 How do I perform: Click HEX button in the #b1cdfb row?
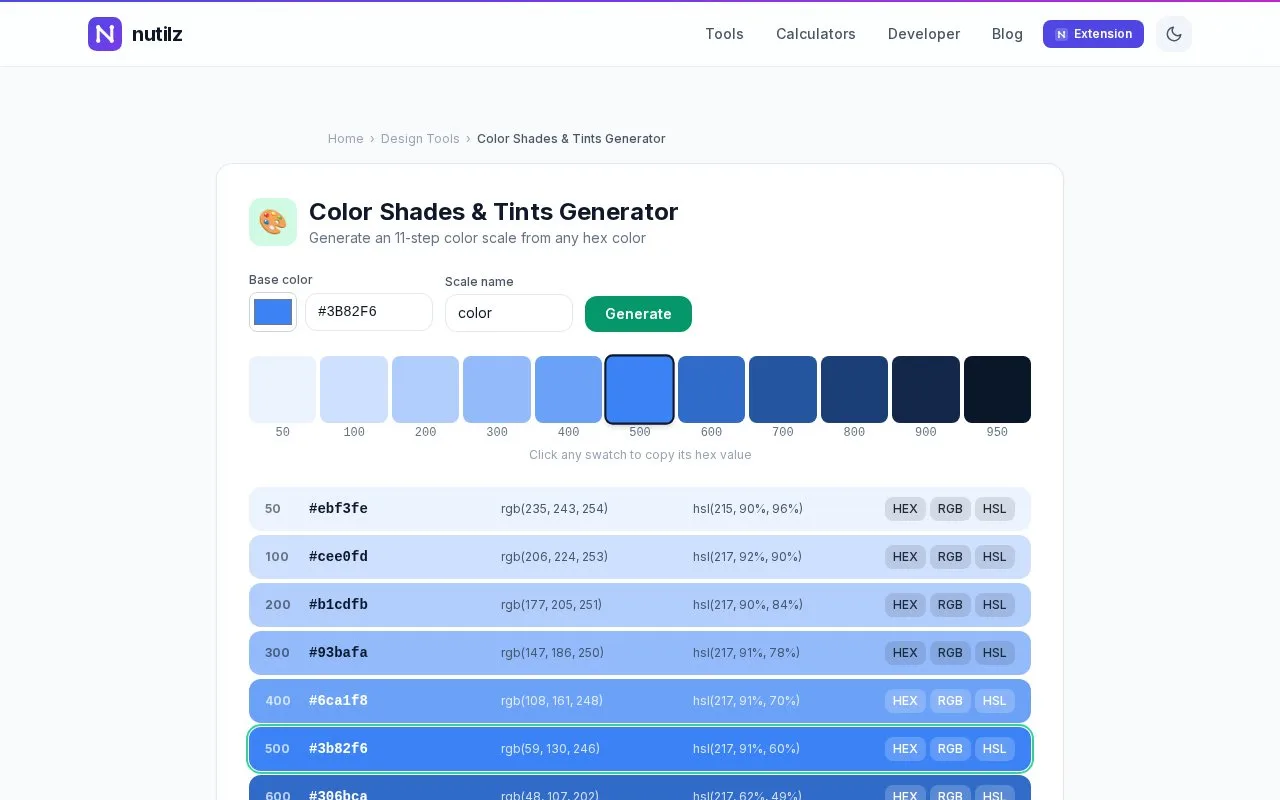click(905, 605)
